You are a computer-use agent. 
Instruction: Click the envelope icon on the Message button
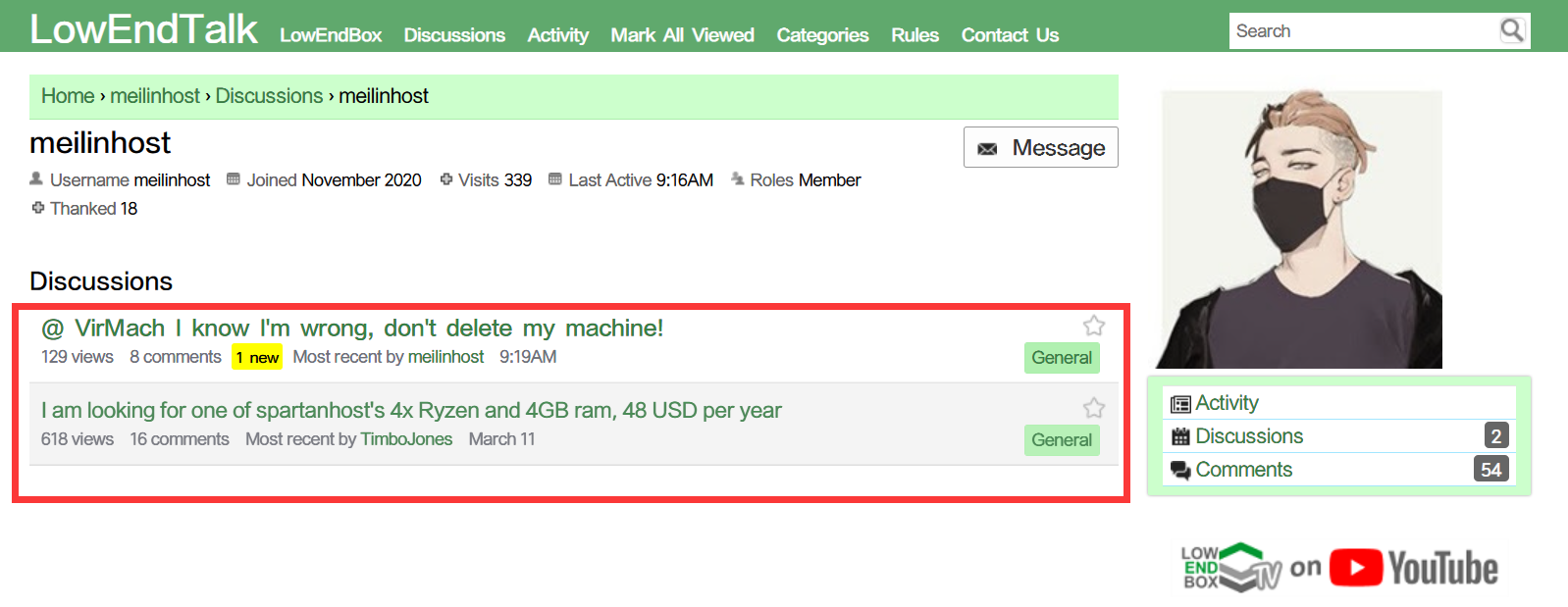[x=987, y=149]
